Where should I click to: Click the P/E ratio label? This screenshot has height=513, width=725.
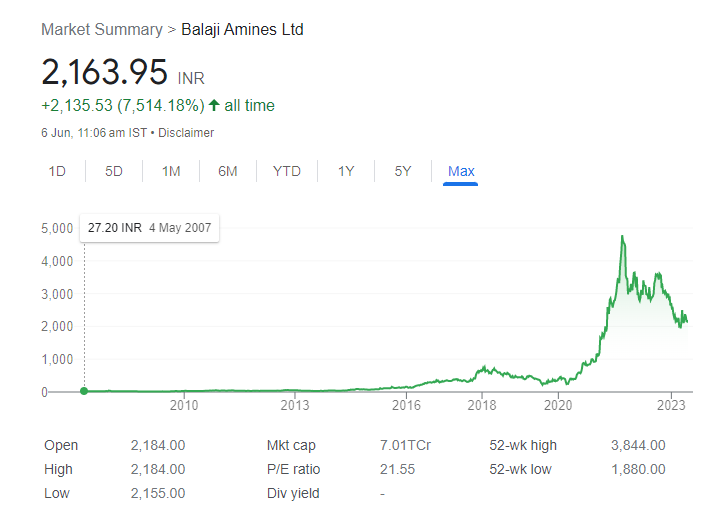291,469
